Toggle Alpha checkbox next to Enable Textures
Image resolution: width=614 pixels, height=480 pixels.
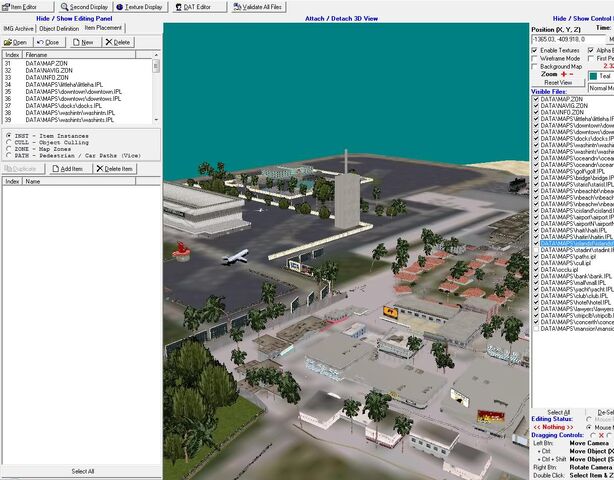pyautogui.click(x=591, y=50)
